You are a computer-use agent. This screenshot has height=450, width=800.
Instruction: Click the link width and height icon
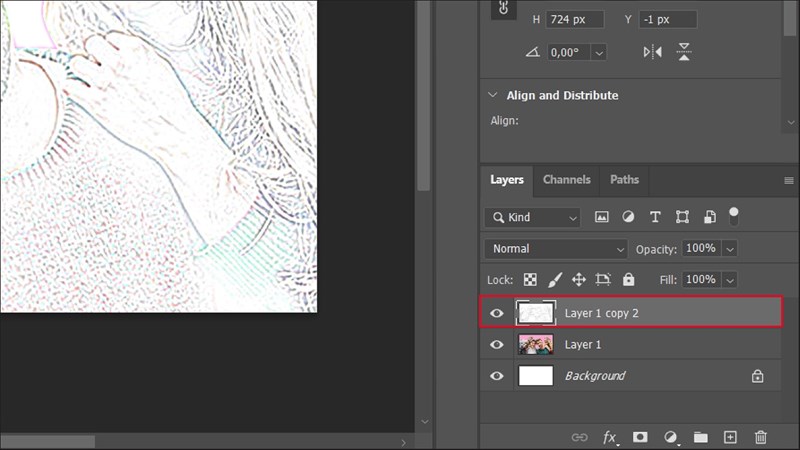coord(503,8)
